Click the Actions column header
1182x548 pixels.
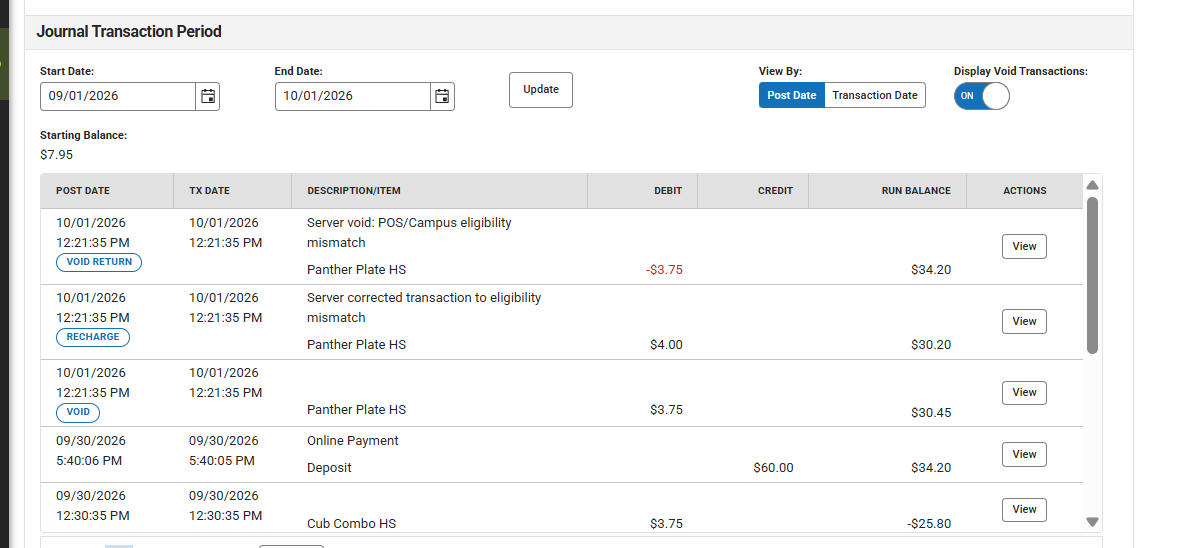click(x=1024, y=191)
